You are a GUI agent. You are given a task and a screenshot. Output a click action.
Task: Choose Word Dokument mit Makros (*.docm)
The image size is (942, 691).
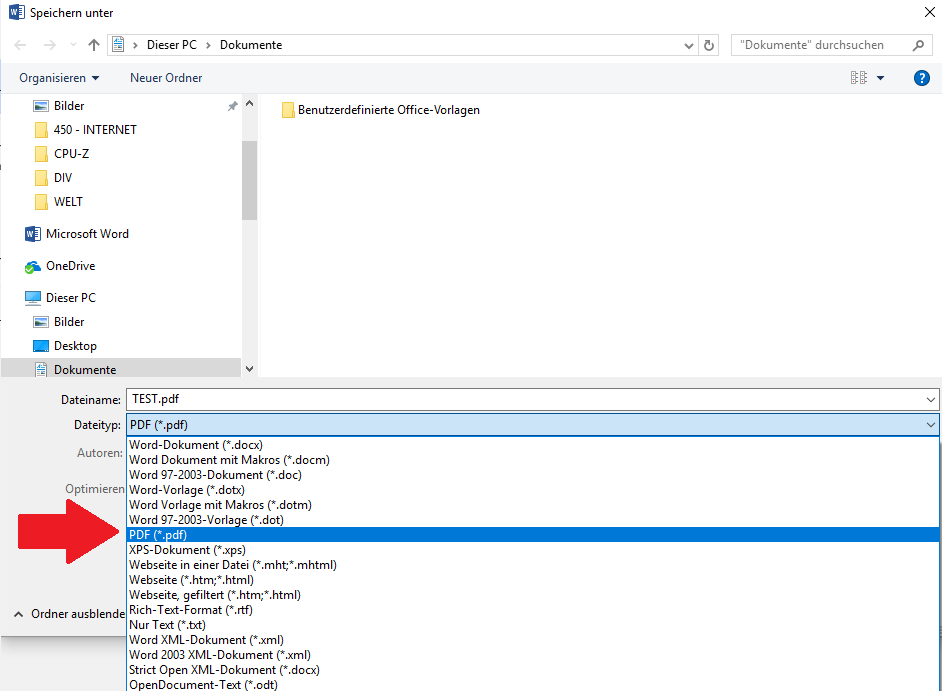tap(532, 460)
